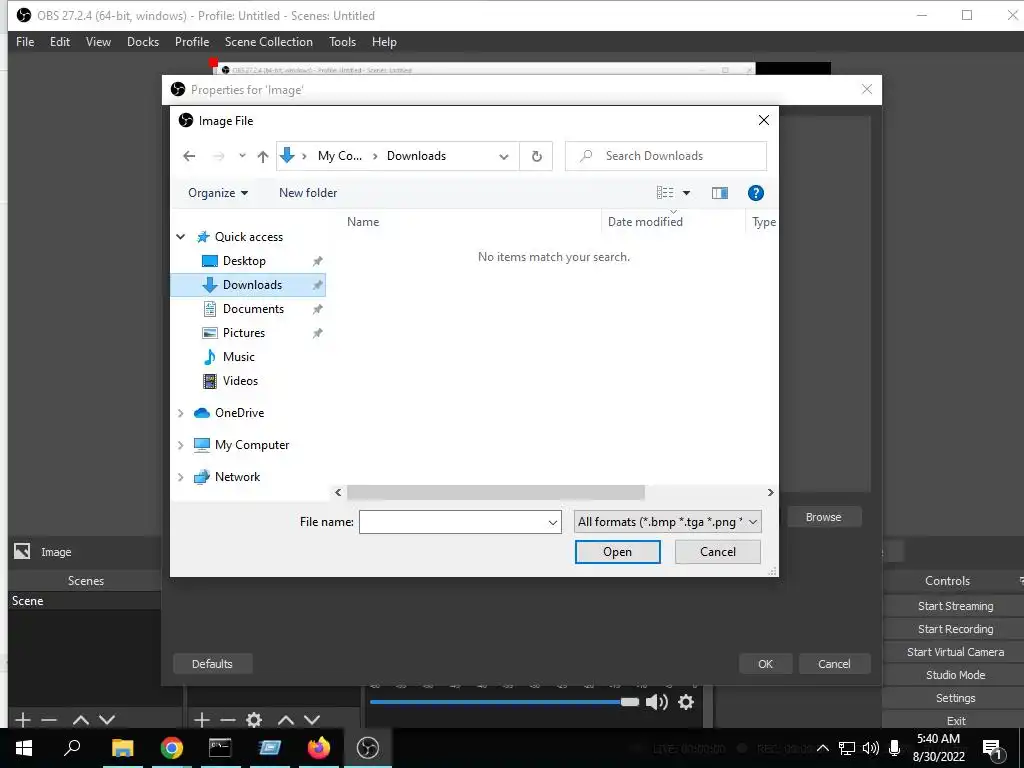Mute audio with the speaker icon
1024x768 pixels.
(x=656, y=702)
